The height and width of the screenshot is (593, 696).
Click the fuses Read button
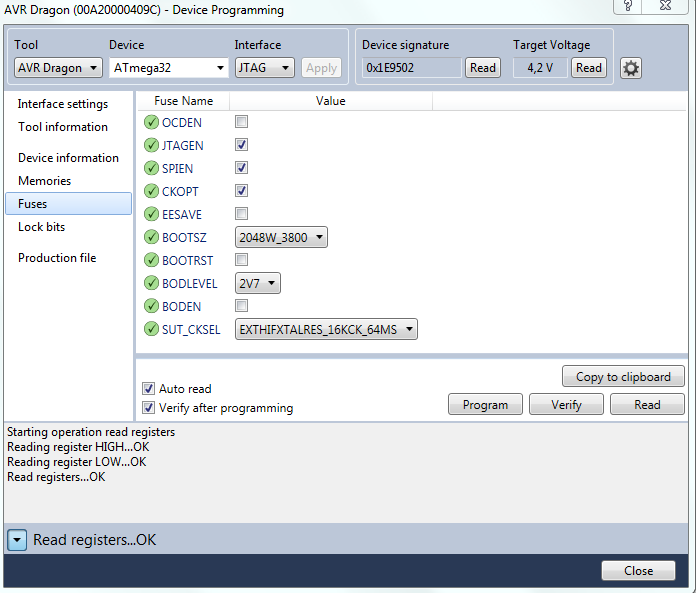[x=647, y=404]
